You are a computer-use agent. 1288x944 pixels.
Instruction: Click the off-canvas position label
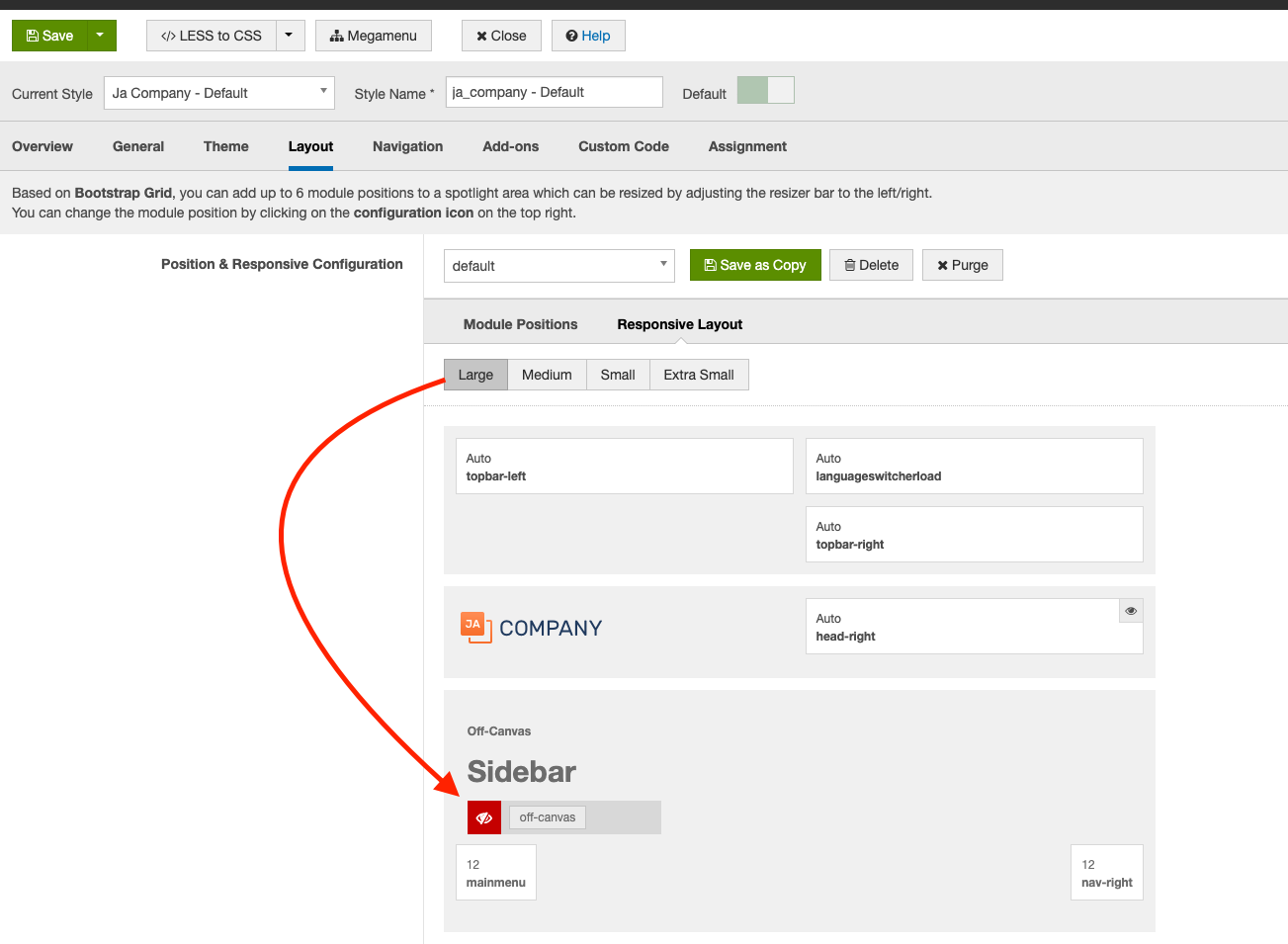548,817
